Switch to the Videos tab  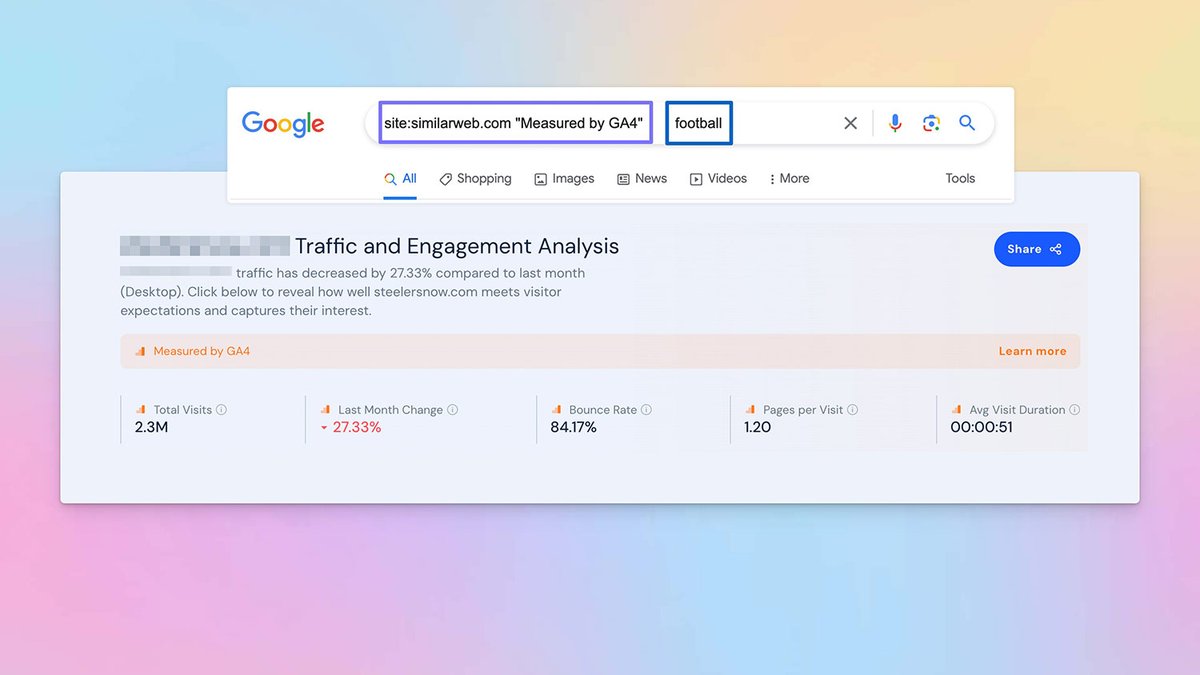[718, 178]
